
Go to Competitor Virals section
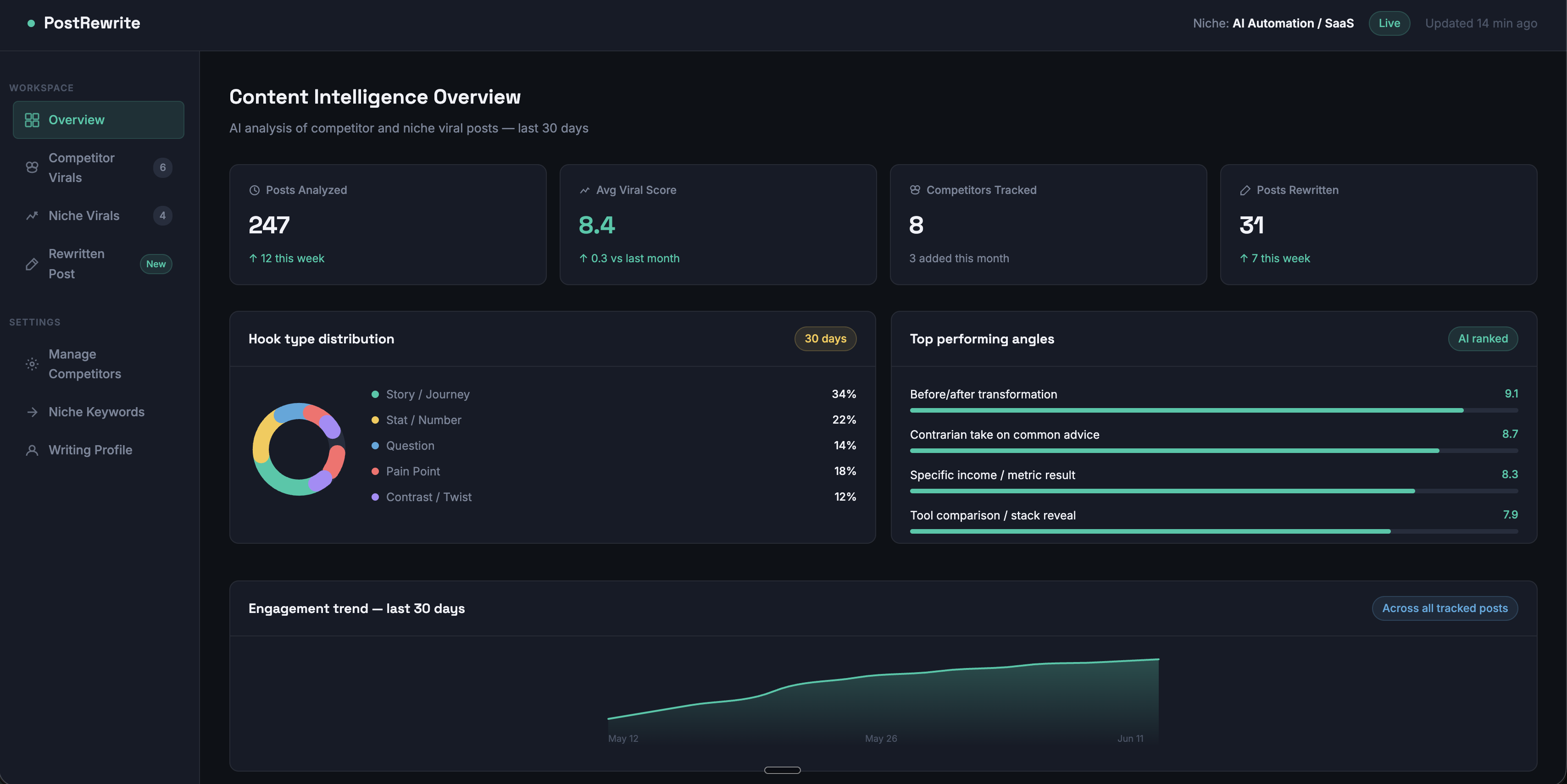click(99, 168)
